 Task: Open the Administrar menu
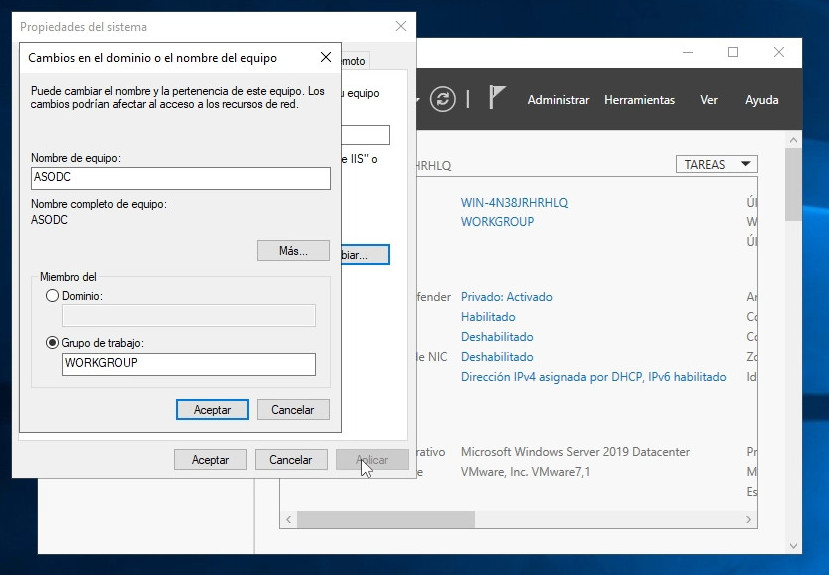tap(558, 100)
